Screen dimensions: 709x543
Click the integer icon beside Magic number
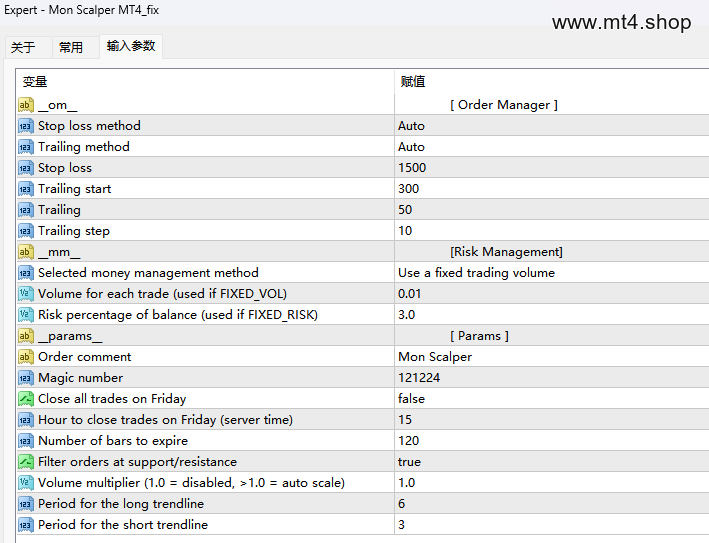(x=26, y=378)
